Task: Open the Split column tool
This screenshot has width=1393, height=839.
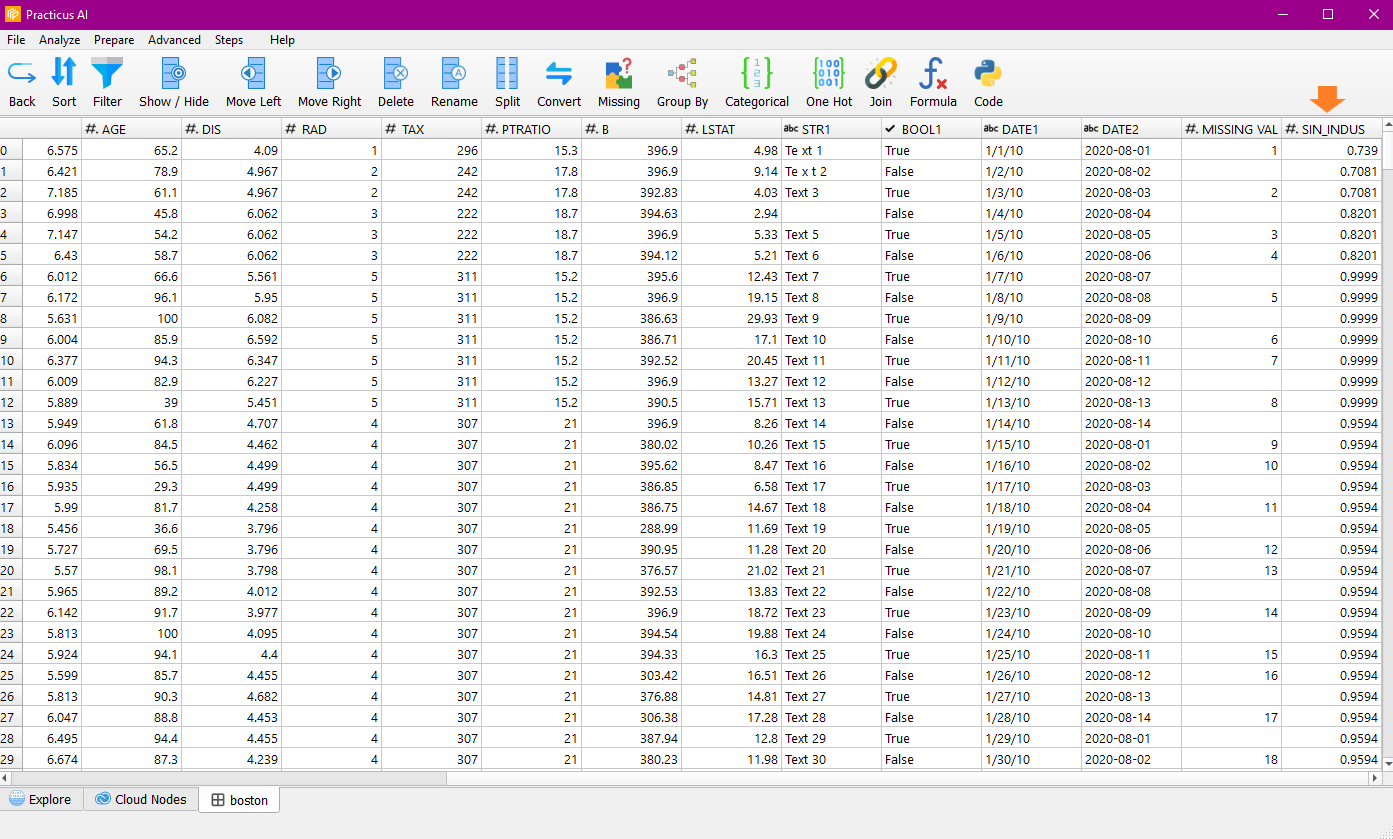Action: 507,74
